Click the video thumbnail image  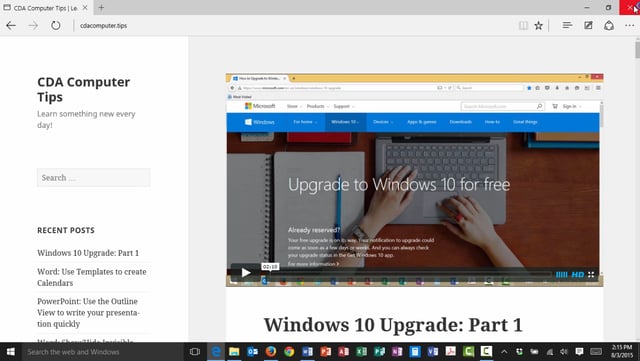(414, 180)
